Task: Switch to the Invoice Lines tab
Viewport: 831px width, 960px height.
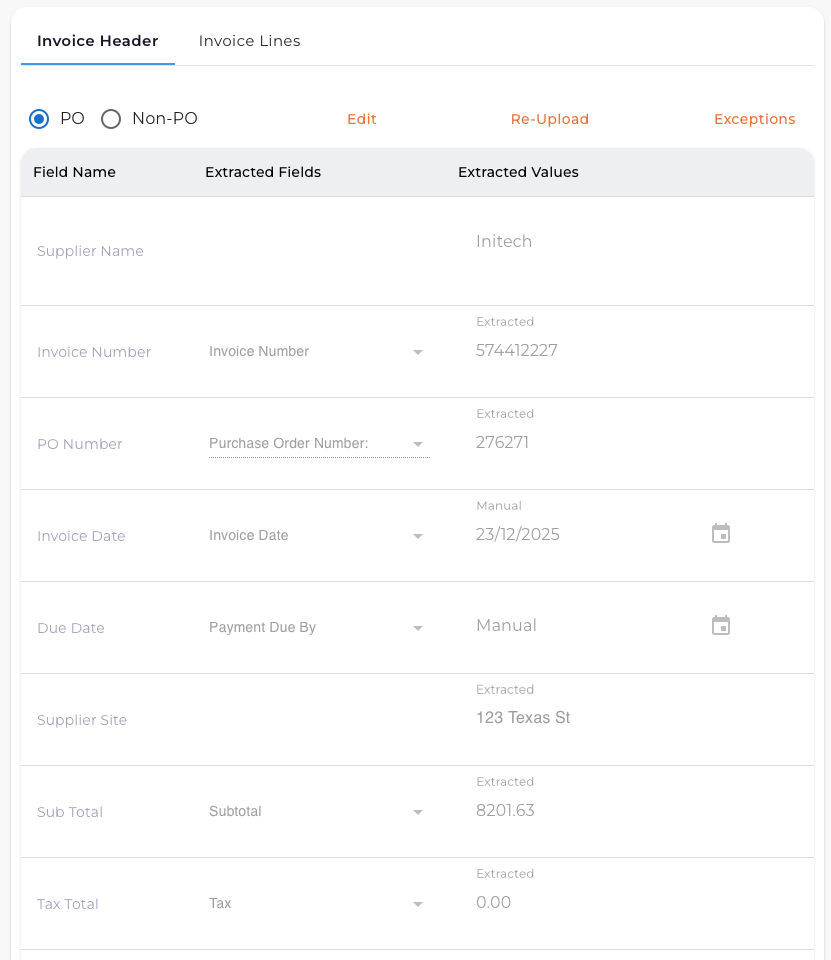Action: click(249, 40)
